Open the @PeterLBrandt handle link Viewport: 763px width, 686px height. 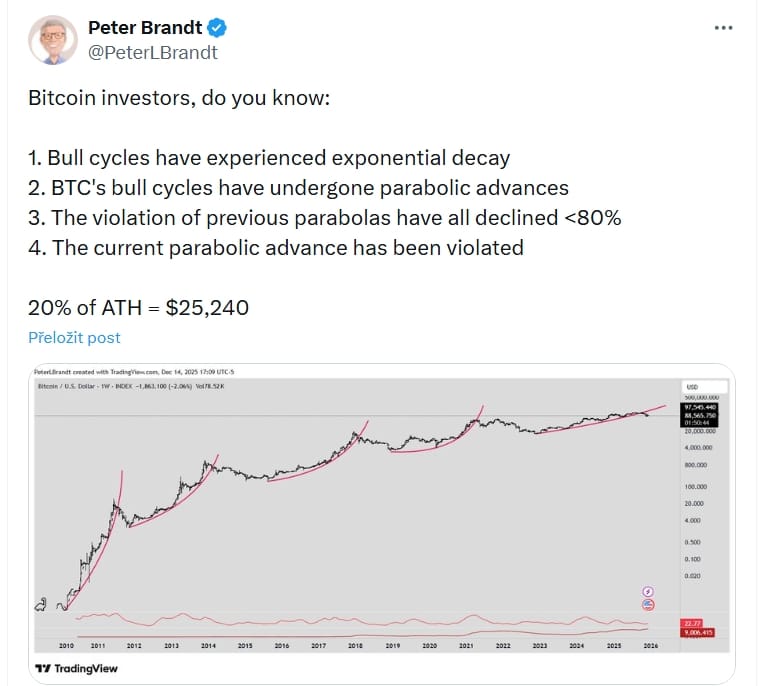(x=152, y=51)
